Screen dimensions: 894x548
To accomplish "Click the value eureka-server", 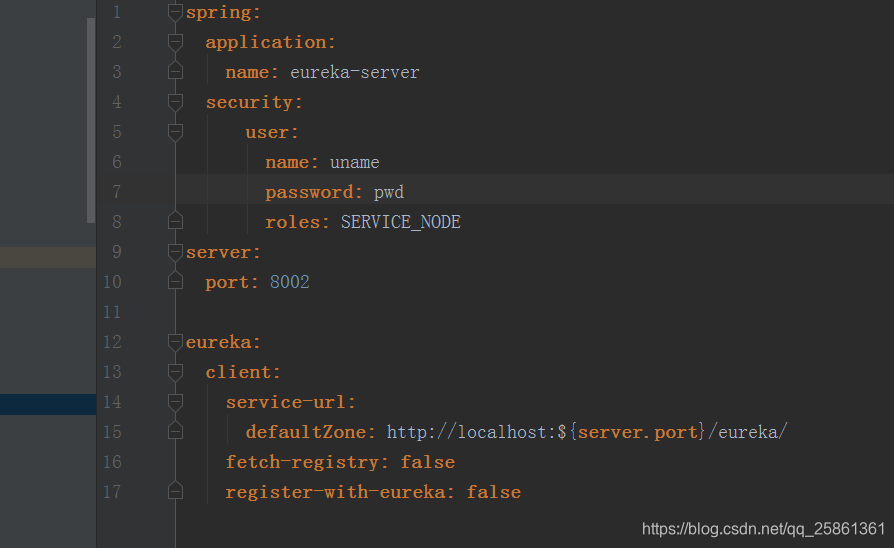I will click(355, 72).
